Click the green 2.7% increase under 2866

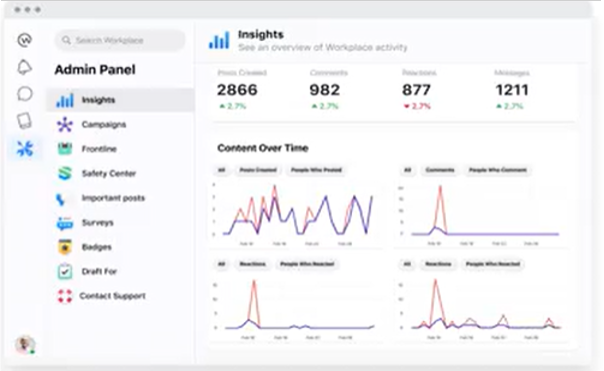232,106
